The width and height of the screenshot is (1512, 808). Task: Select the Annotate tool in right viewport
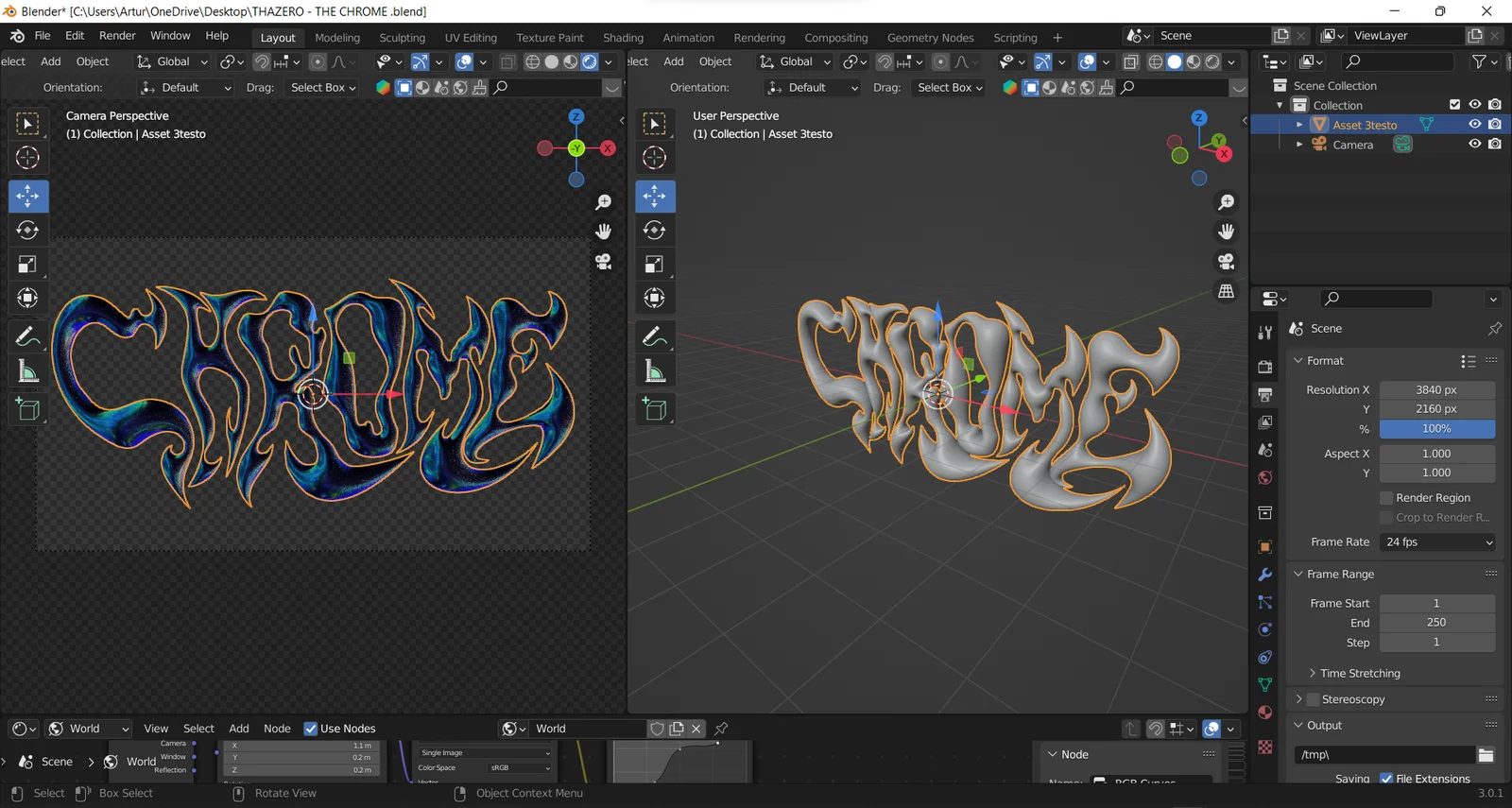[654, 336]
